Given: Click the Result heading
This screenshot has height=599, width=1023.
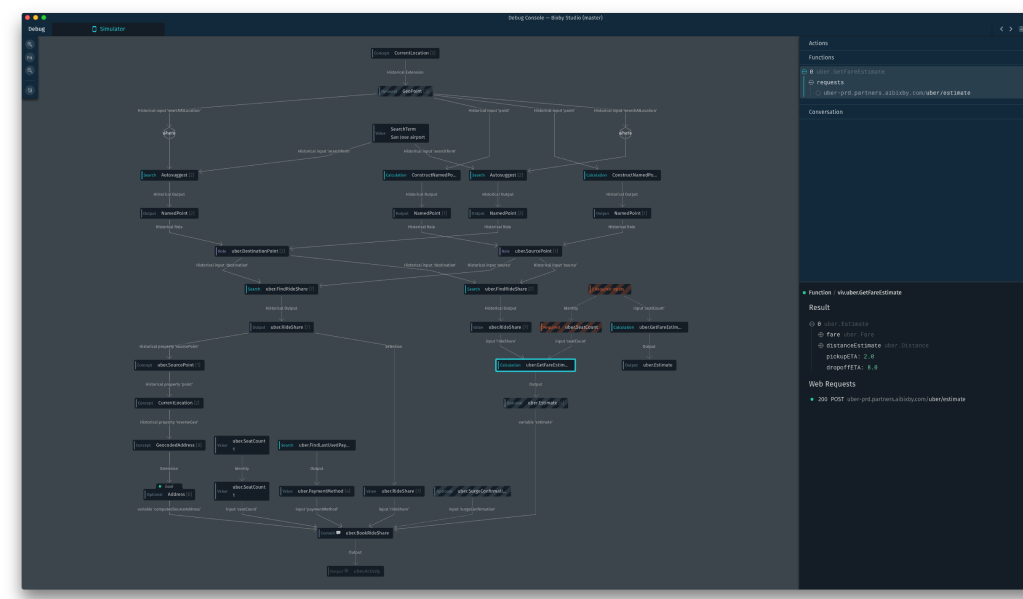Looking at the screenshot, I should point(819,307).
